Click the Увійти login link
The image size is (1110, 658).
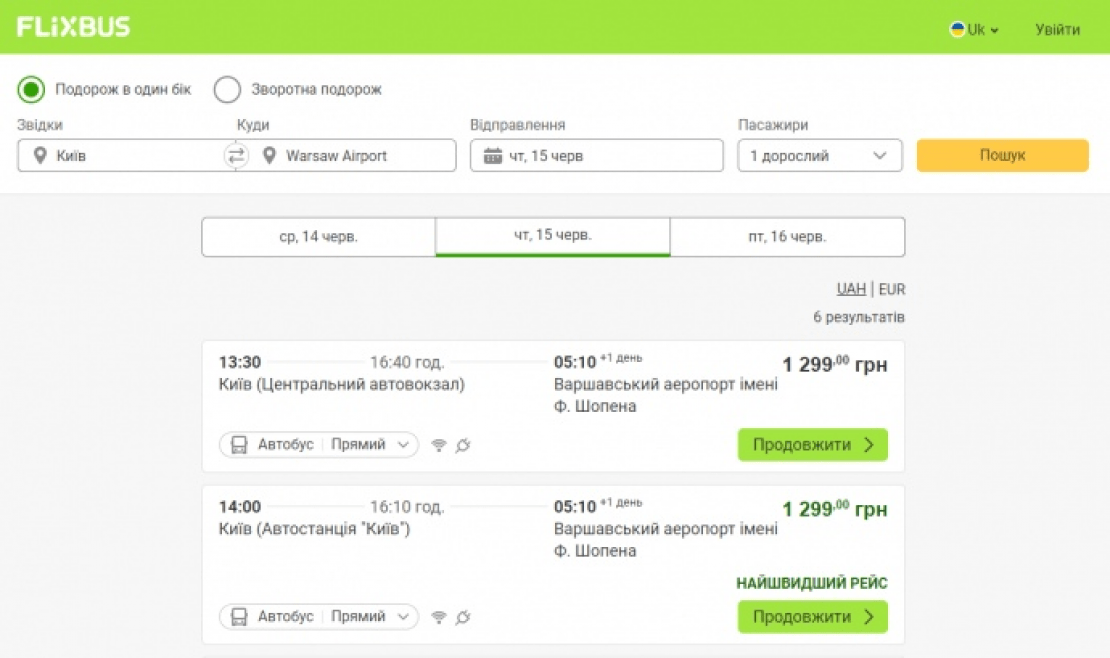click(1058, 30)
